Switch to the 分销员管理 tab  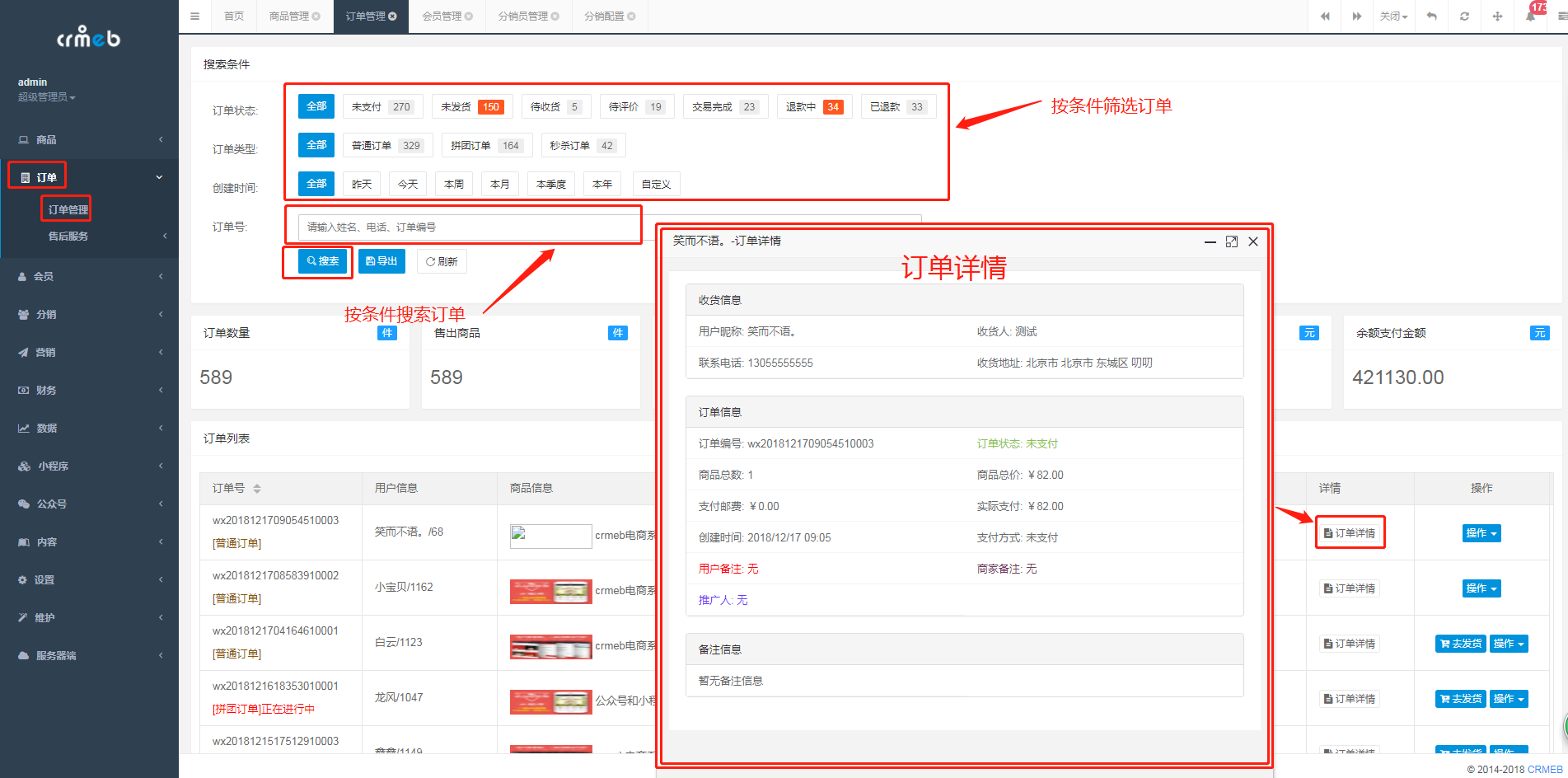coord(522,16)
